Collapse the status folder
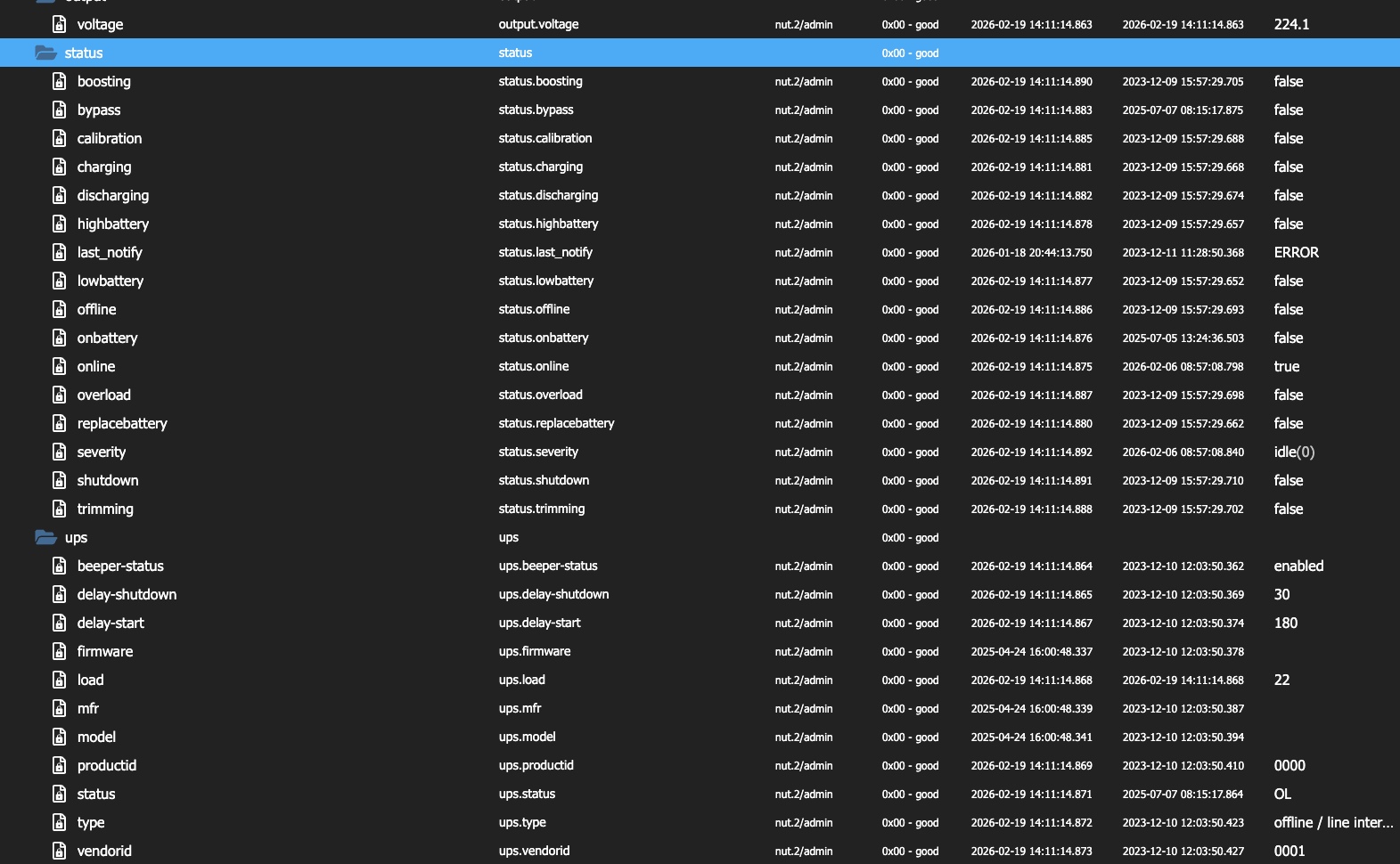 (45, 53)
